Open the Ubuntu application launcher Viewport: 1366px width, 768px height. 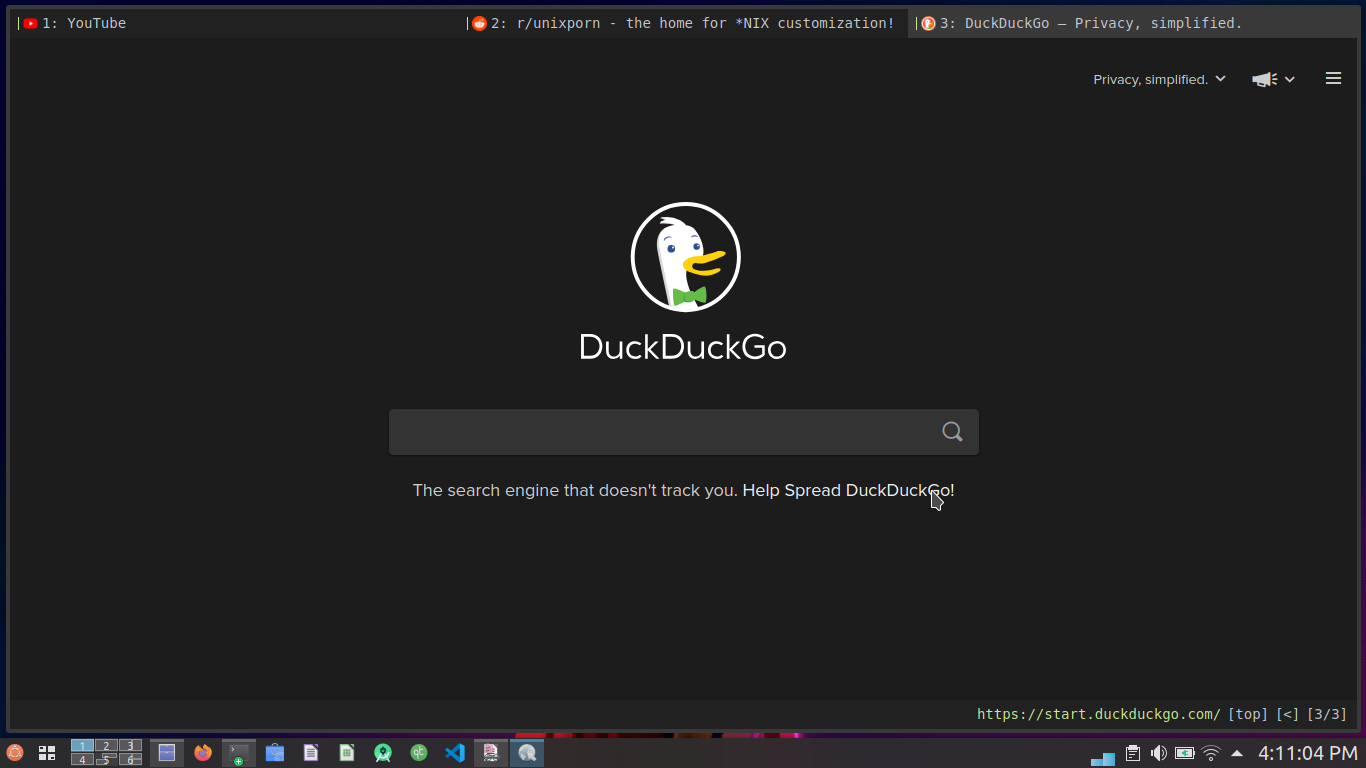pos(15,753)
